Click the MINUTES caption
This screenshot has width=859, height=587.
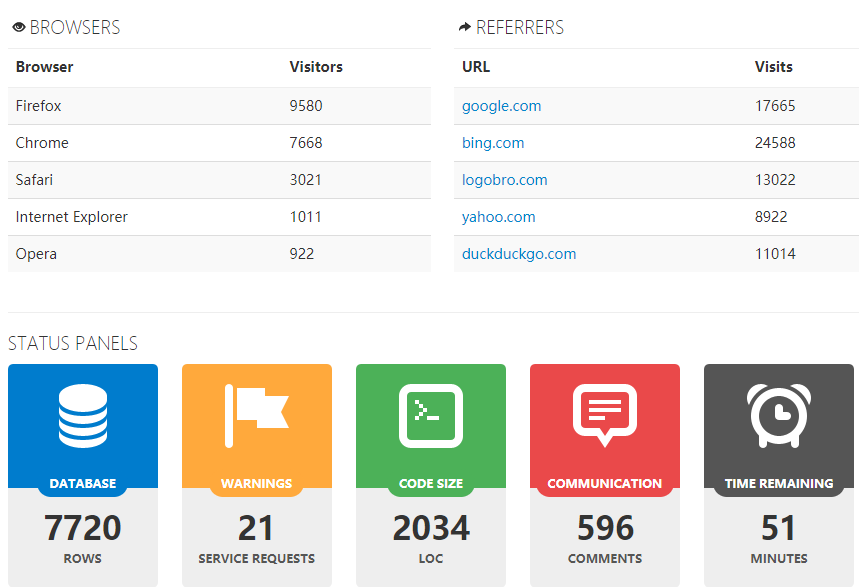coord(778,558)
